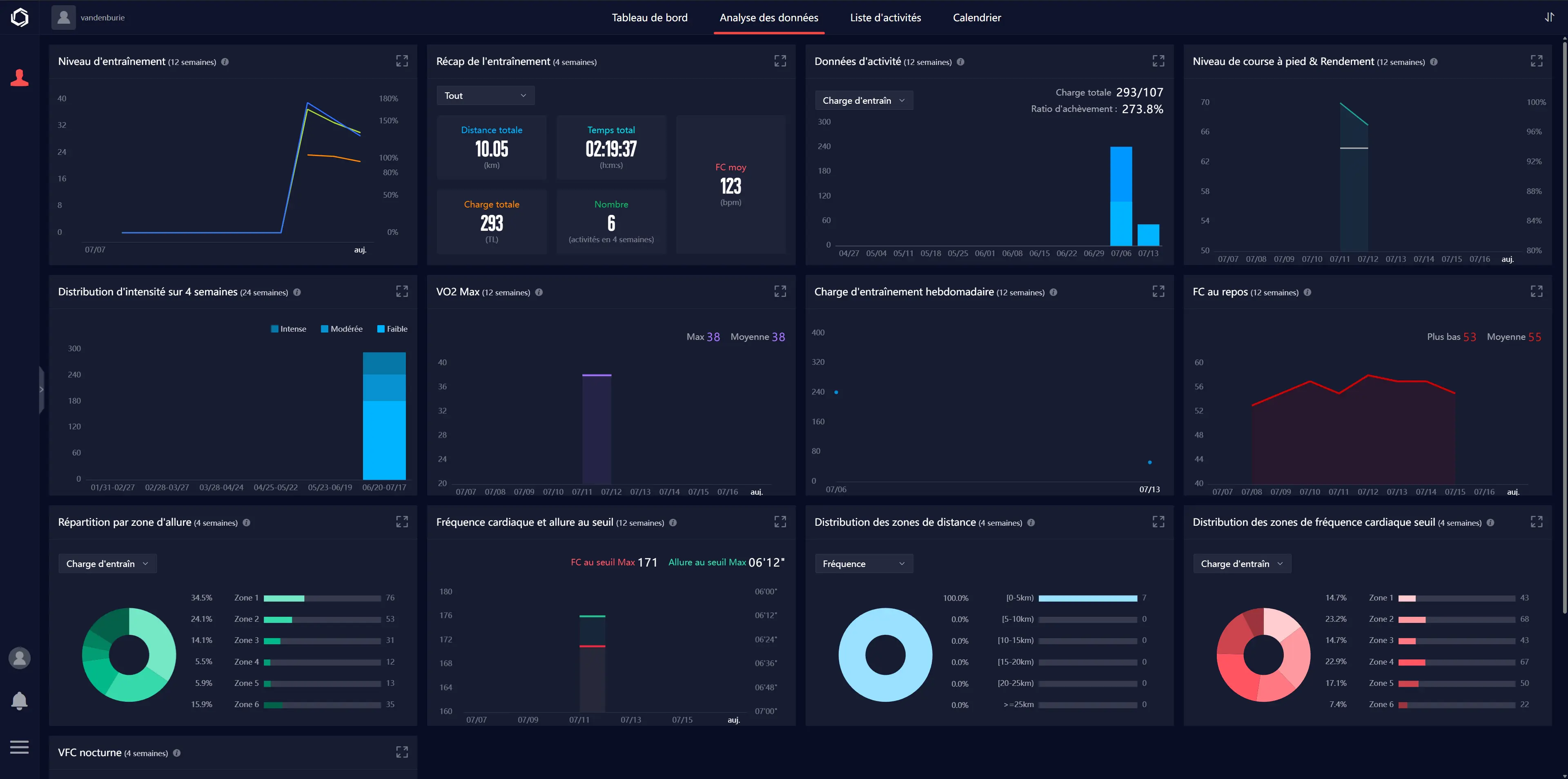Click the vandenburie username
This screenshot has height=779, width=1568.
[102, 18]
